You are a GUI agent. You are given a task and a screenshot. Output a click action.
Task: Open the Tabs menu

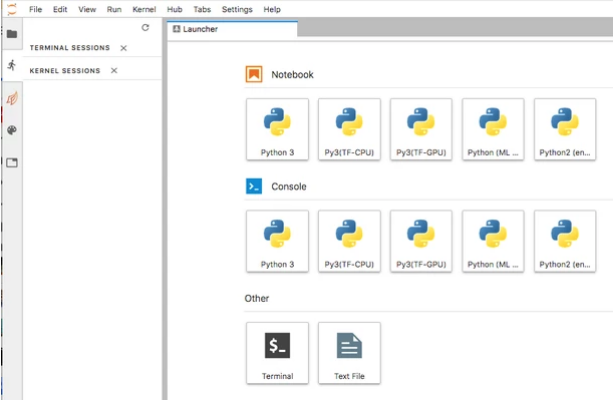[x=202, y=9]
